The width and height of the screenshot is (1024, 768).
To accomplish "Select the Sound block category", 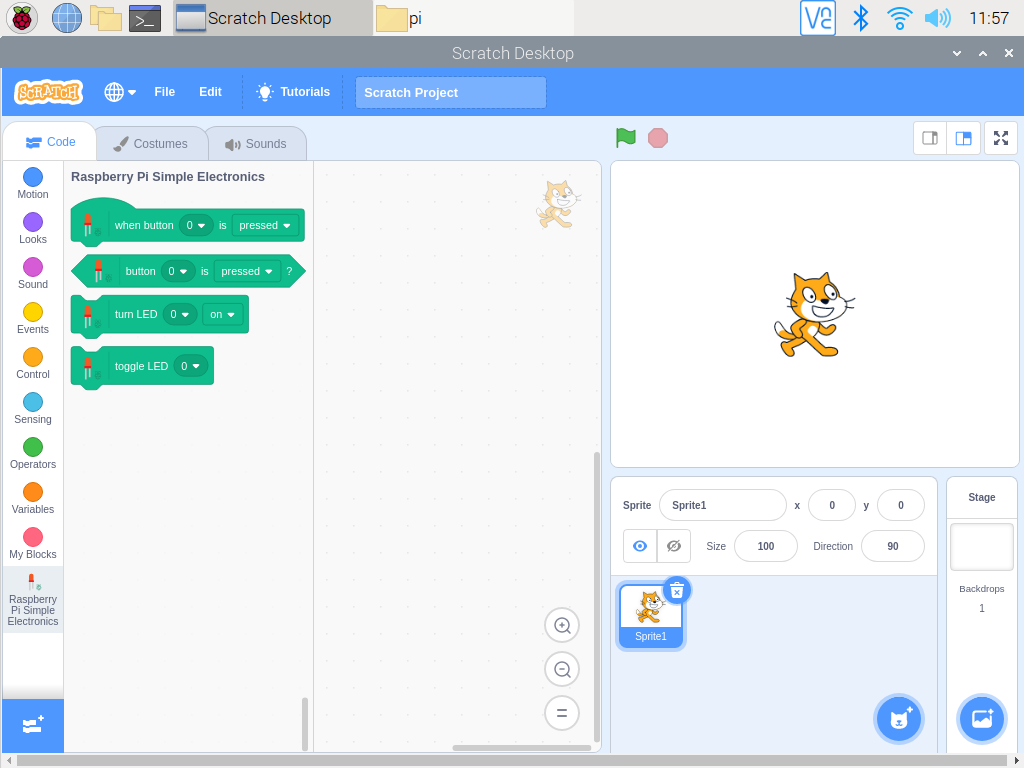I will click(33, 274).
